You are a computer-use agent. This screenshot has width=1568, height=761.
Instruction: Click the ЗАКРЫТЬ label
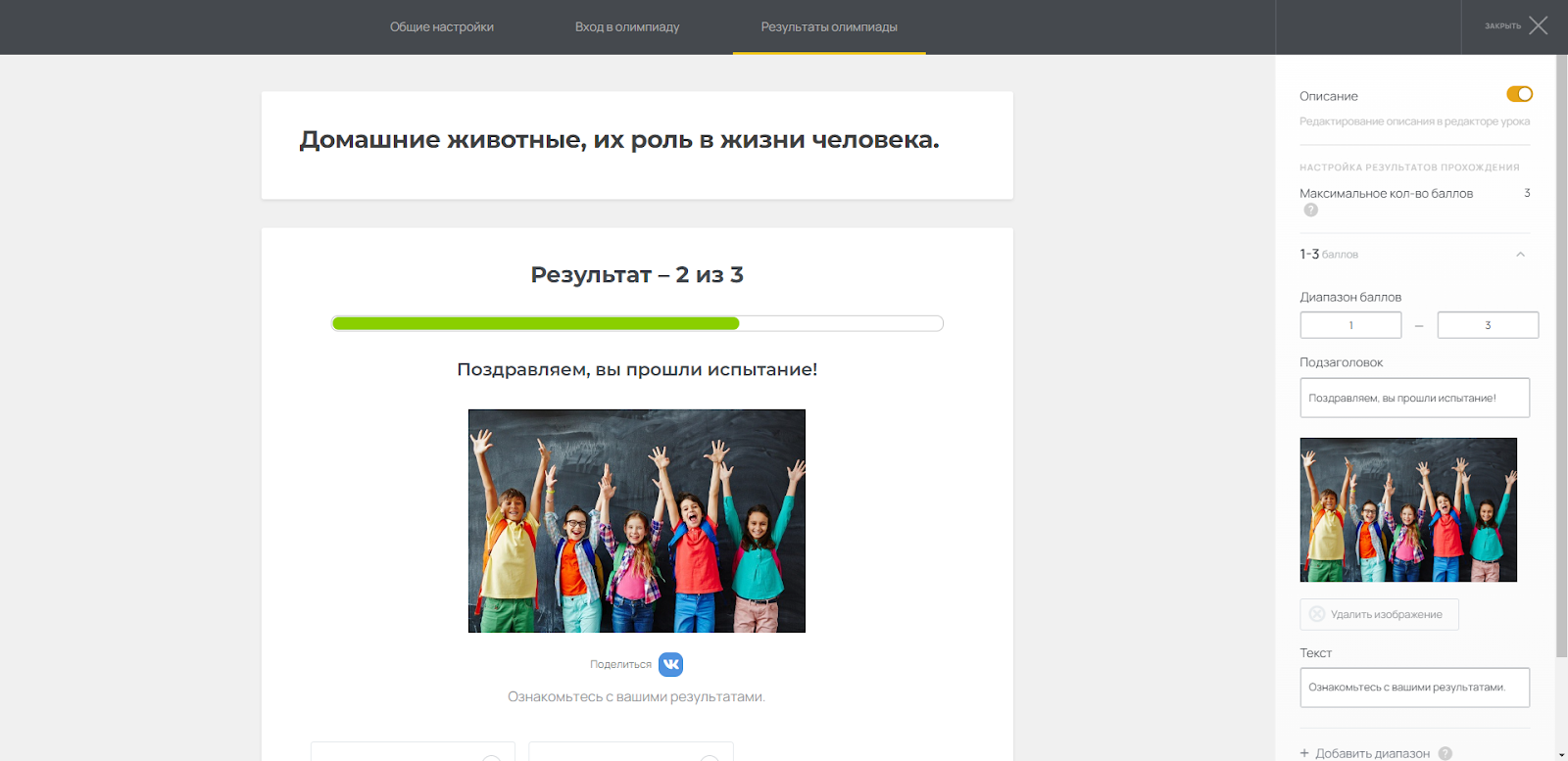coord(1502,26)
